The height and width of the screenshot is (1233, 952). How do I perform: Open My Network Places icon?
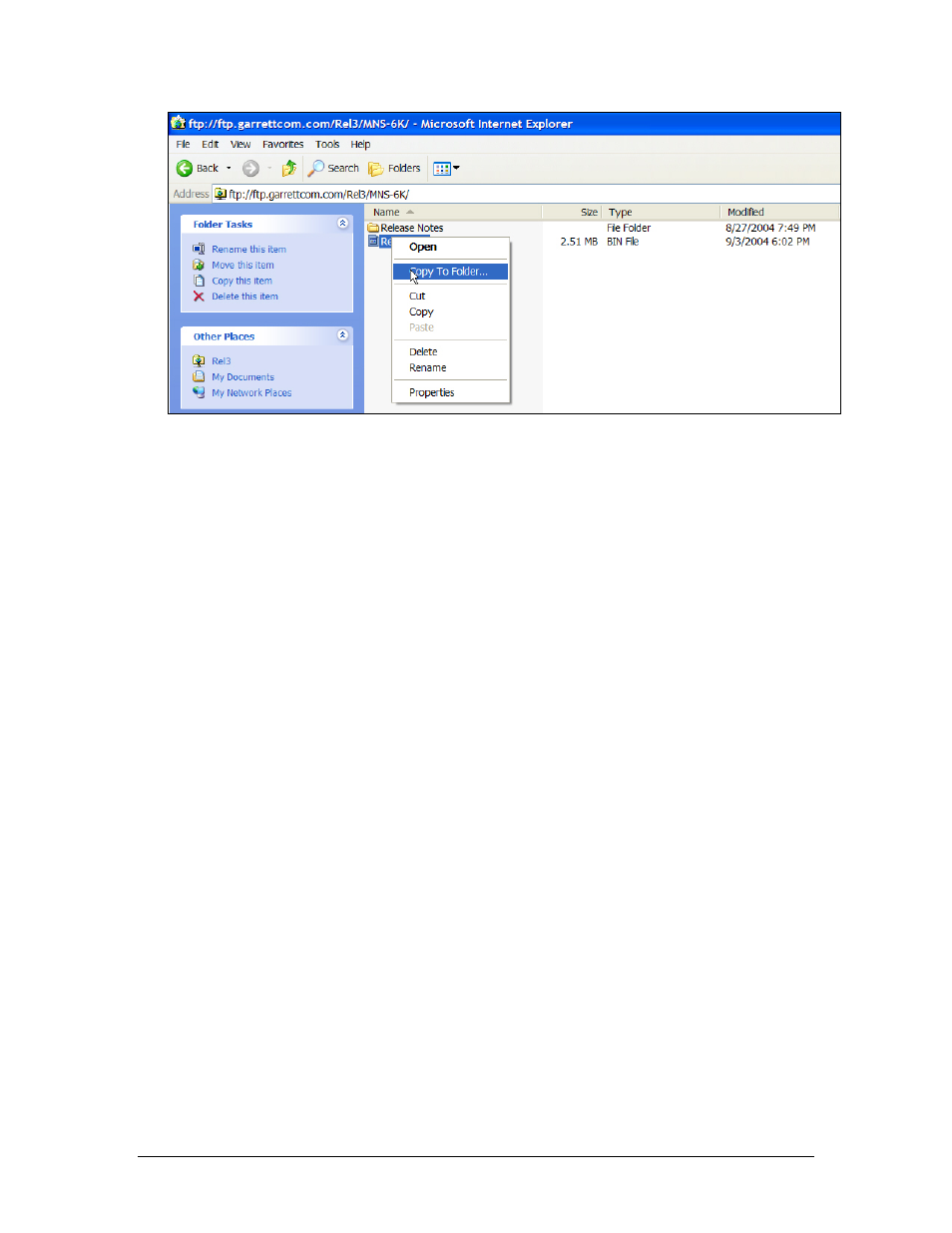pyautogui.click(x=199, y=392)
